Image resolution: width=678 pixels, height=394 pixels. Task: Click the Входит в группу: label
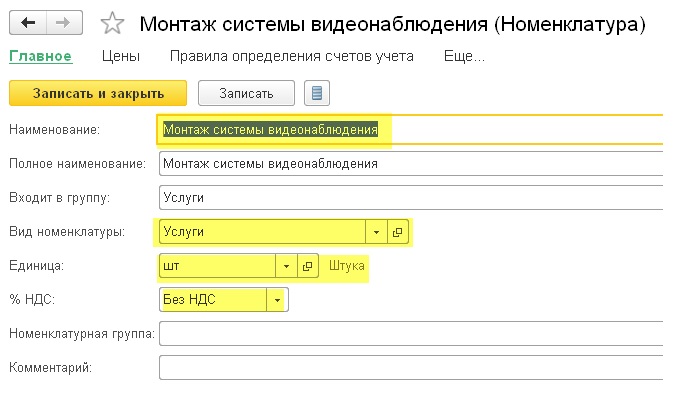click(x=60, y=198)
